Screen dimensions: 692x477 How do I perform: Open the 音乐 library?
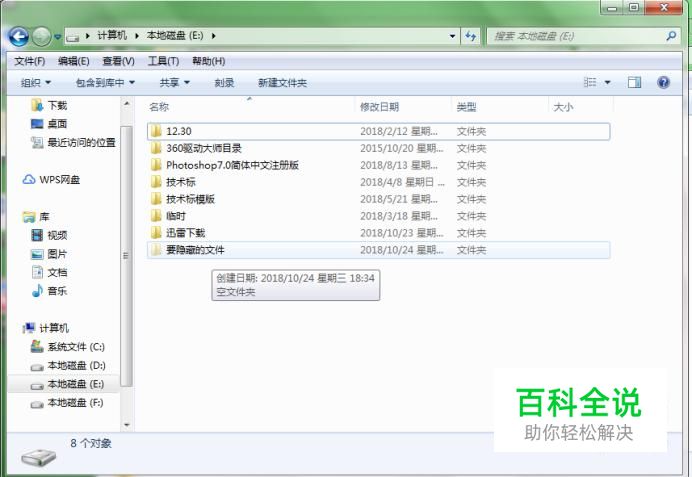coord(49,291)
